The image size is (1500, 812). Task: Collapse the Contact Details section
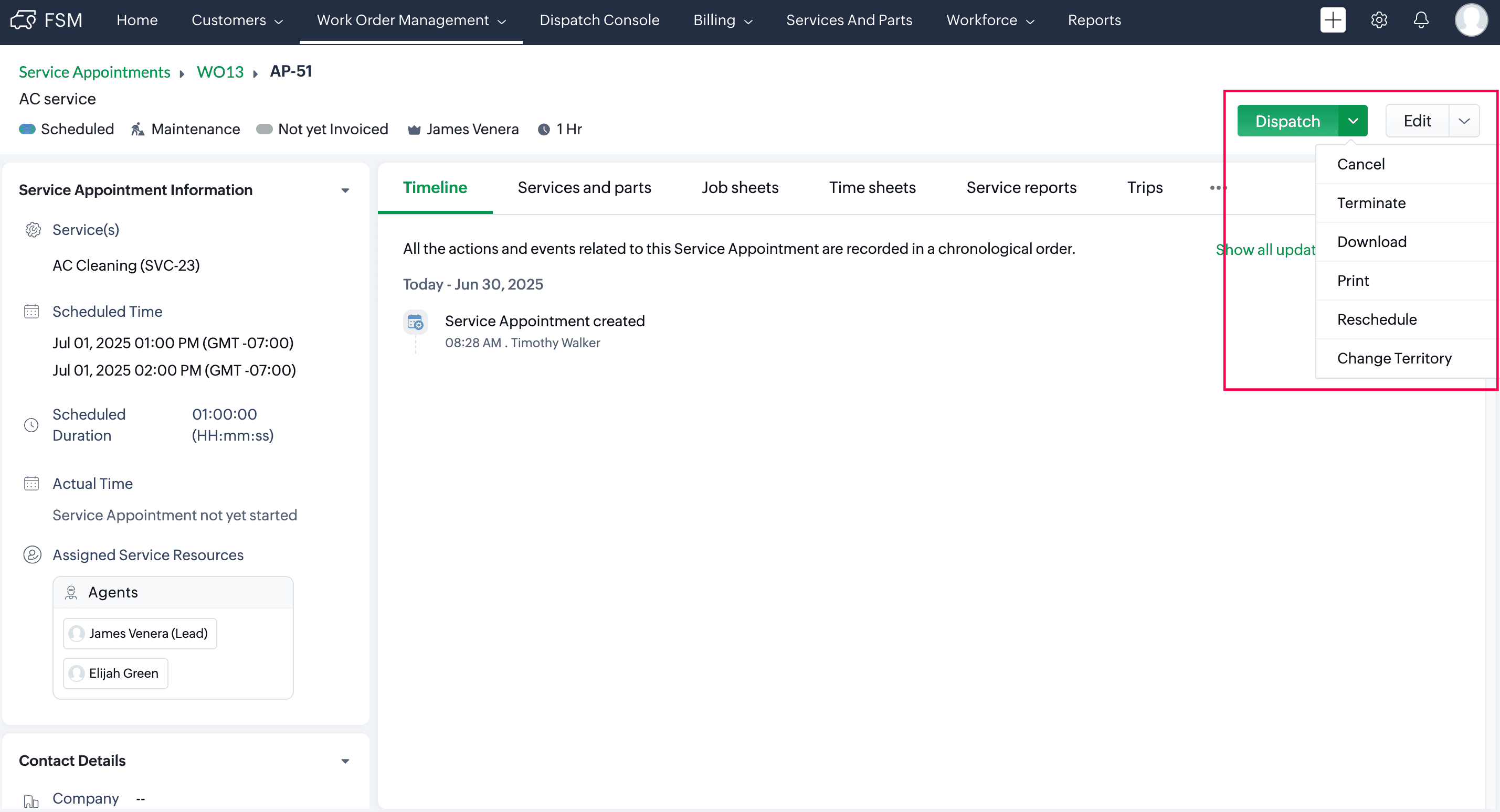345,761
